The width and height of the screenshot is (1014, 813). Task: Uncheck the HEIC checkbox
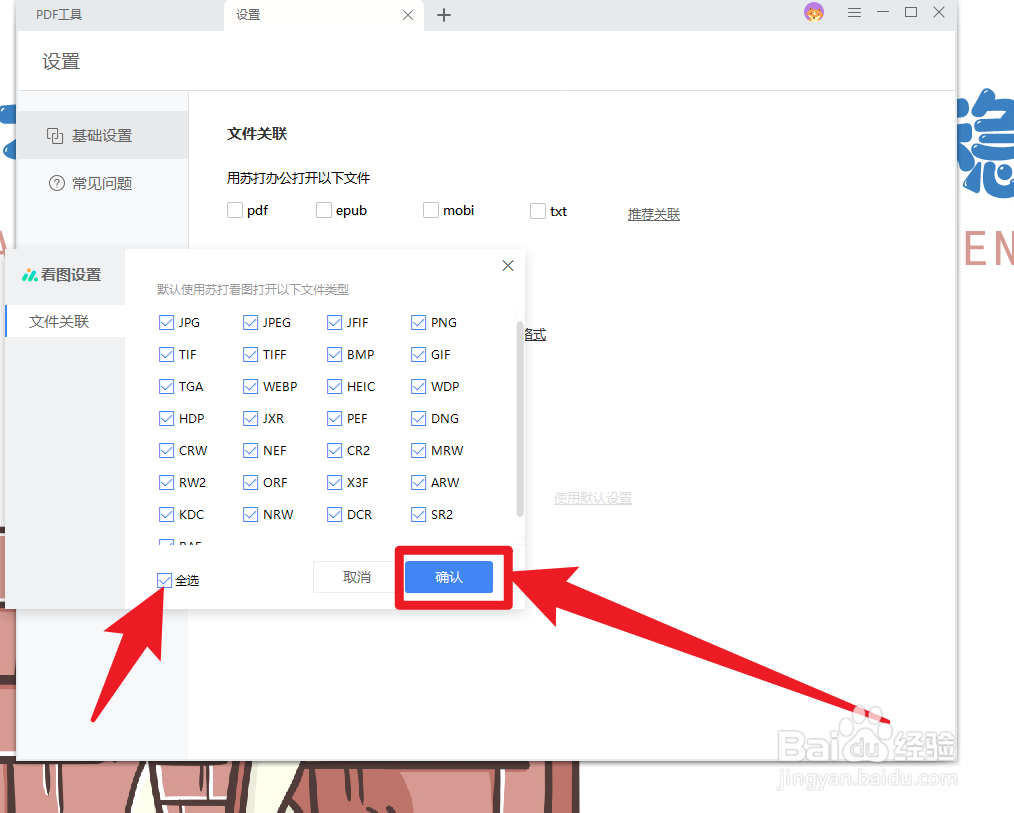[x=334, y=386]
